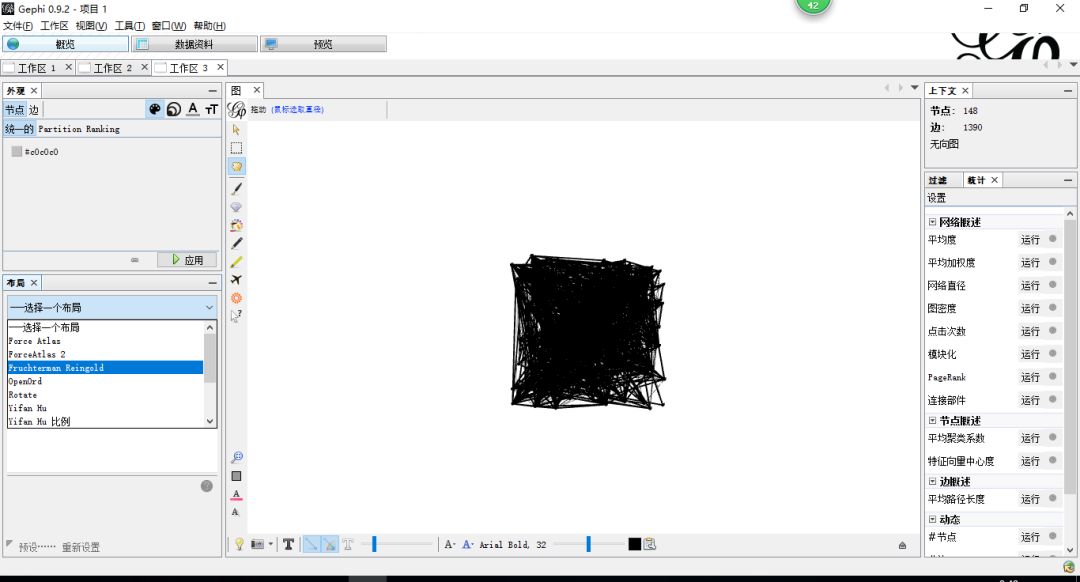
Task: Toggle edges source node color button
Action: tap(330, 544)
